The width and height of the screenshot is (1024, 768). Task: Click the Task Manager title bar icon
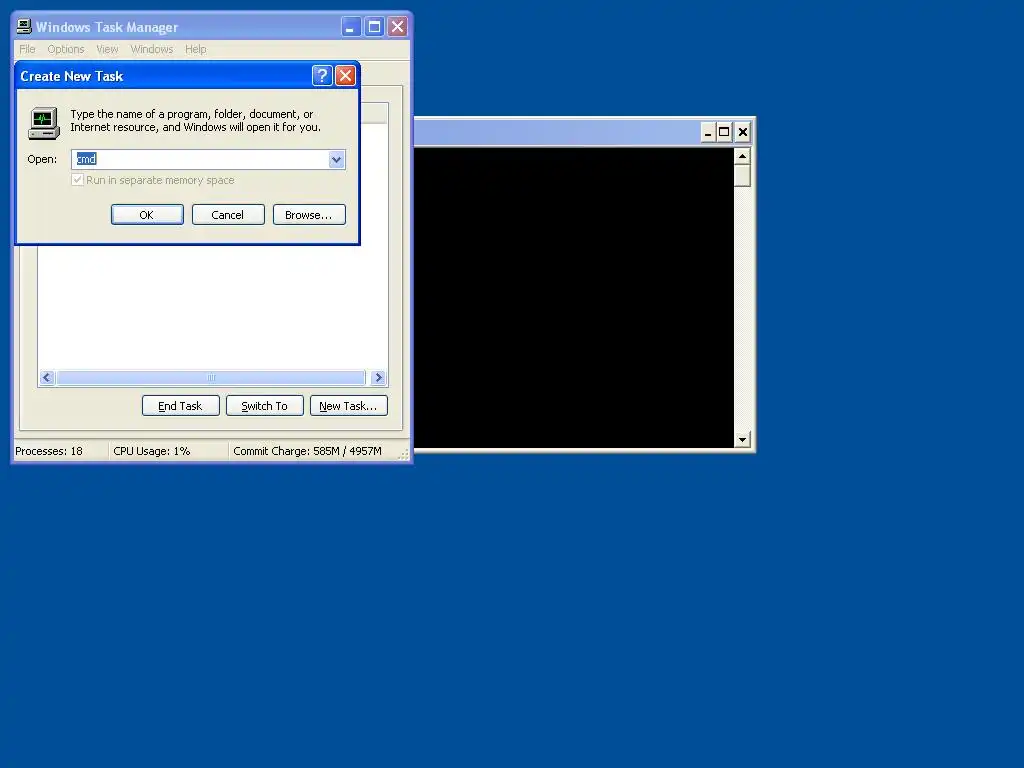coord(24,26)
